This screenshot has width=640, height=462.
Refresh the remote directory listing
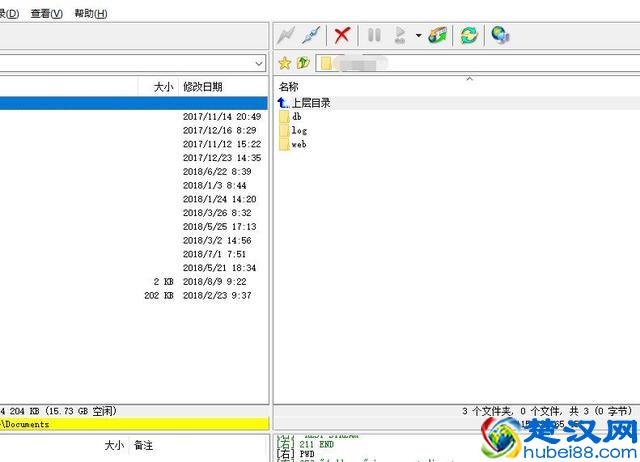468,35
